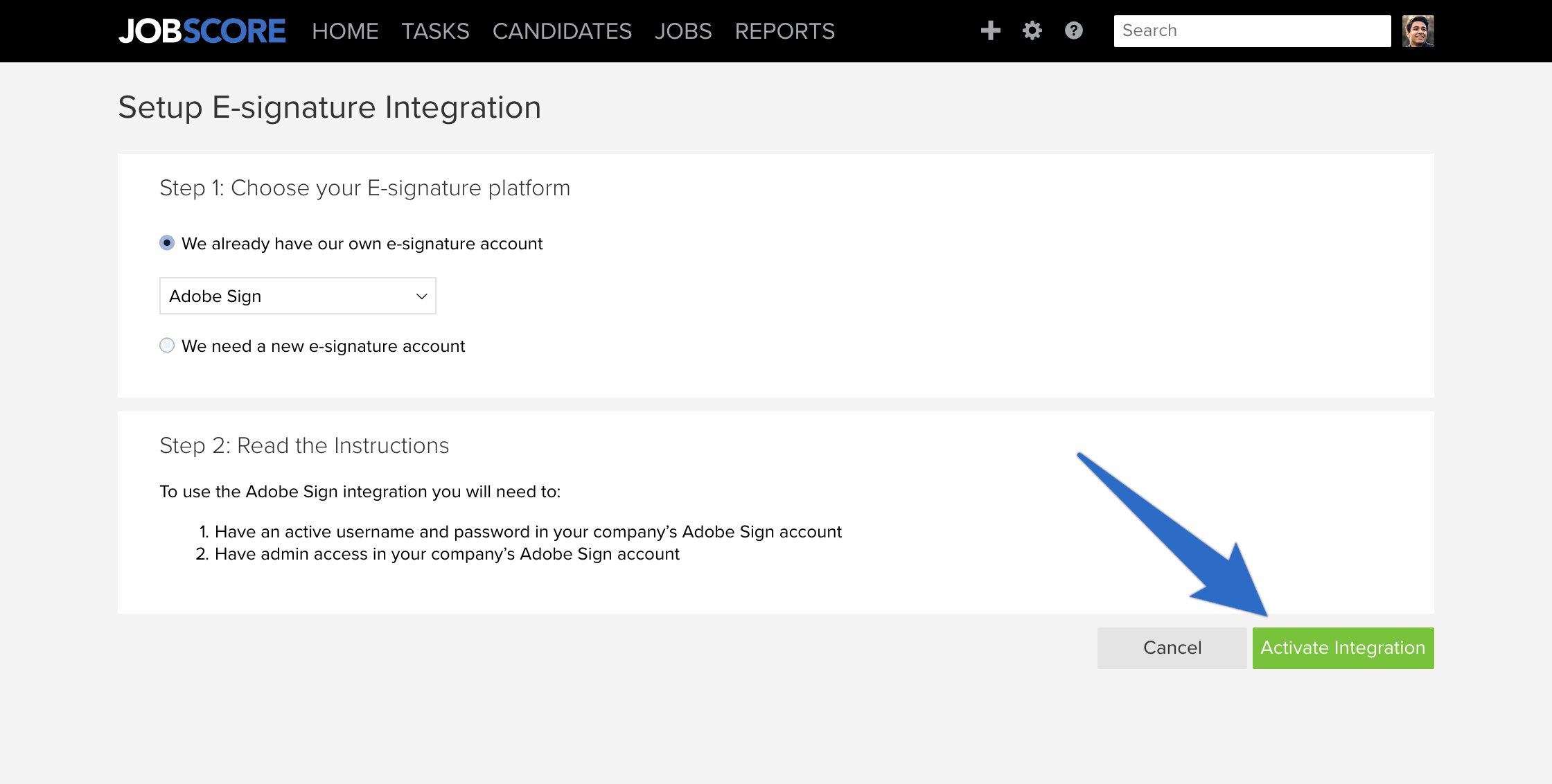Open the settings gear icon
This screenshot has height=784, width=1552.
pos(1032,30)
